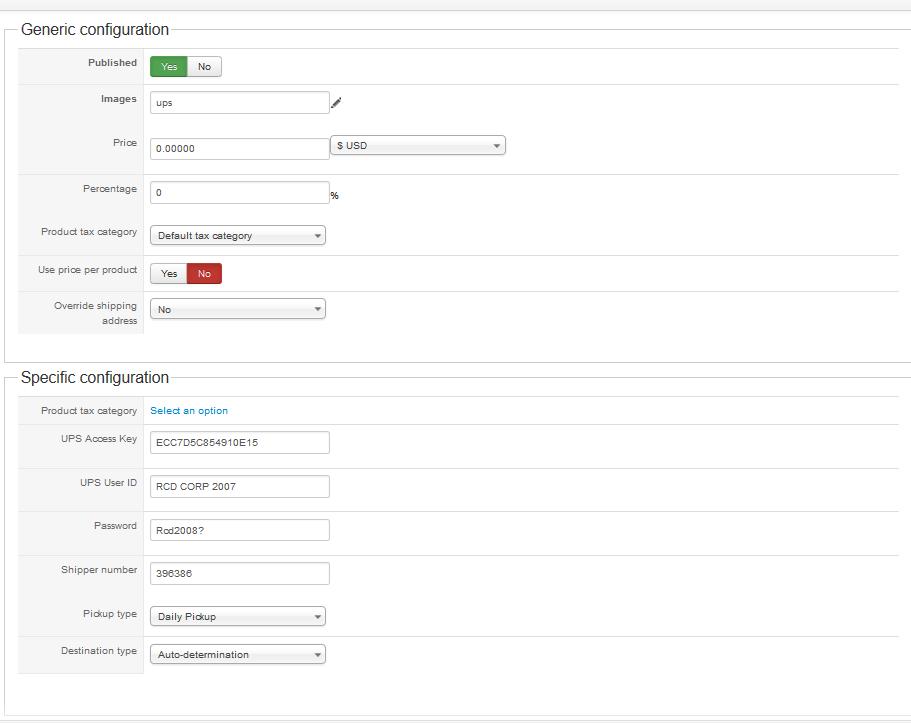The height and width of the screenshot is (723, 911).
Task: Click the Images field containing ups
Action: pyautogui.click(x=239, y=103)
